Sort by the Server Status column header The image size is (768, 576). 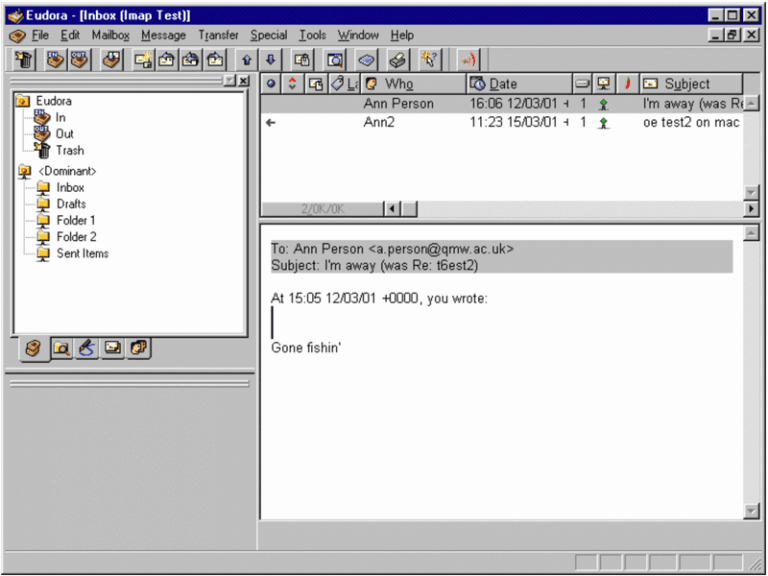pos(603,84)
